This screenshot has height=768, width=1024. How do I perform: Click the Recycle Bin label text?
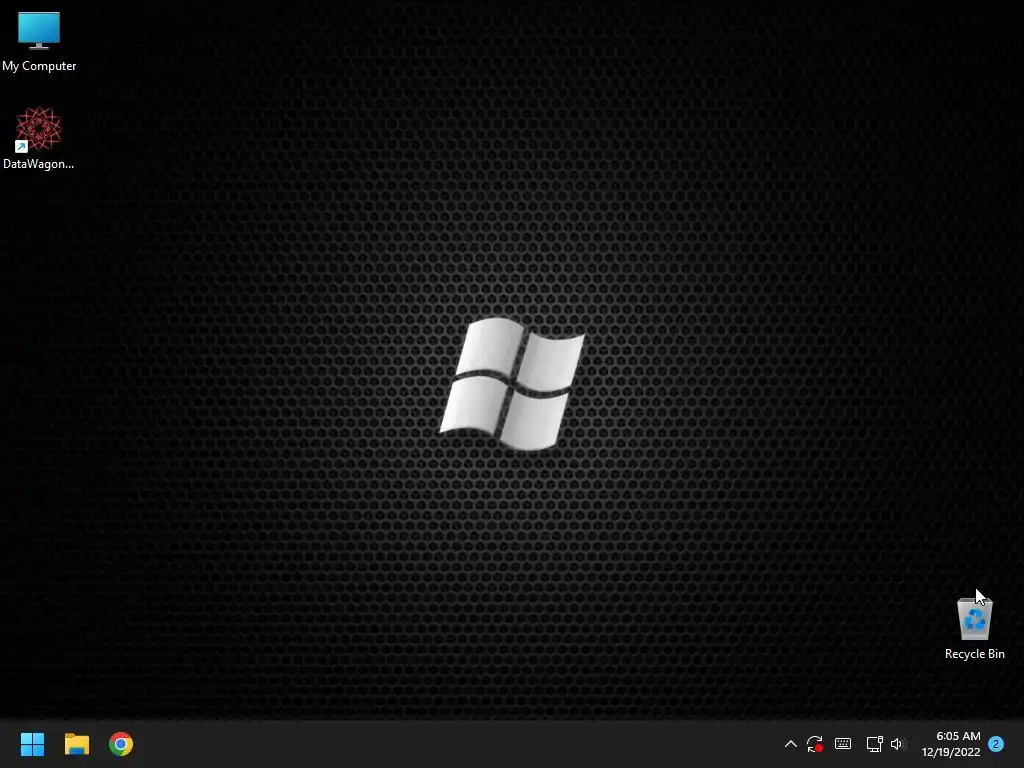974,654
